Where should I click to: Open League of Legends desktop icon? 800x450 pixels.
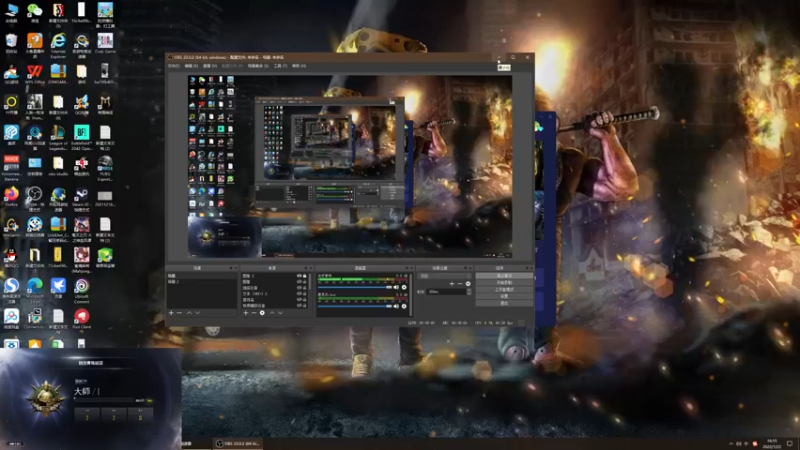click(x=58, y=137)
